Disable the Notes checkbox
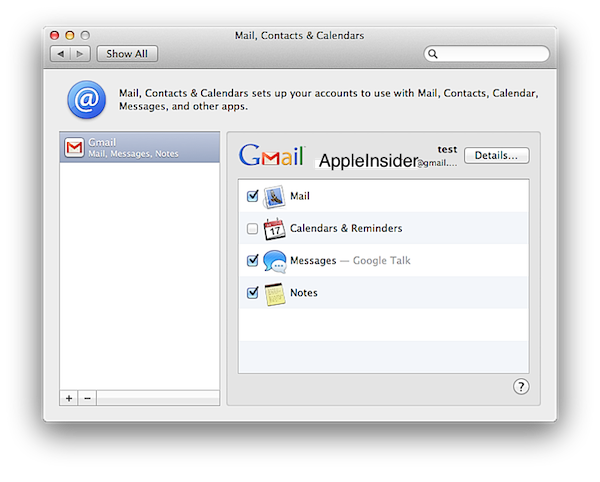The image size is (600, 482). coord(253,293)
